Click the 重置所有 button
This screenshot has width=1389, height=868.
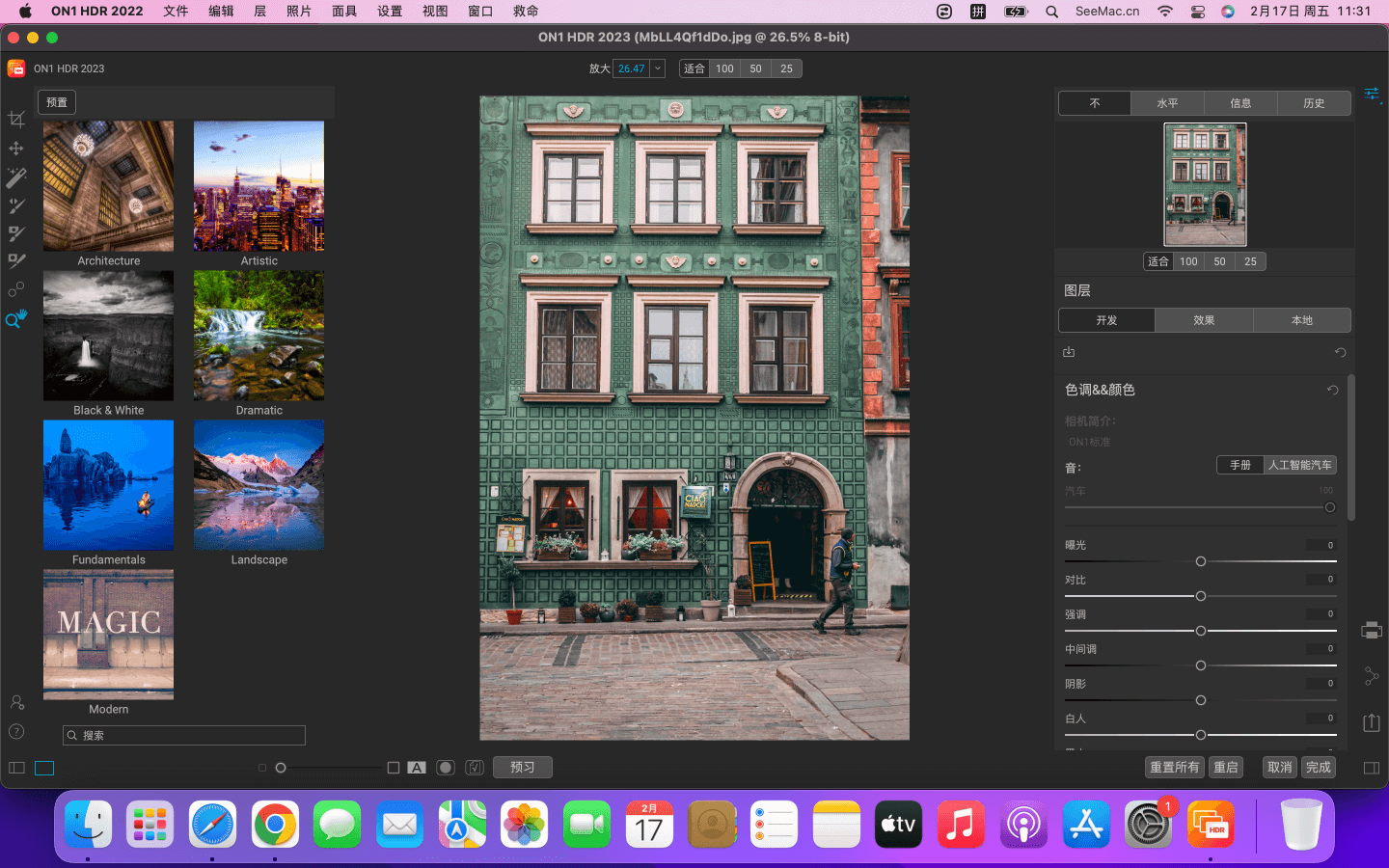coord(1174,768)
